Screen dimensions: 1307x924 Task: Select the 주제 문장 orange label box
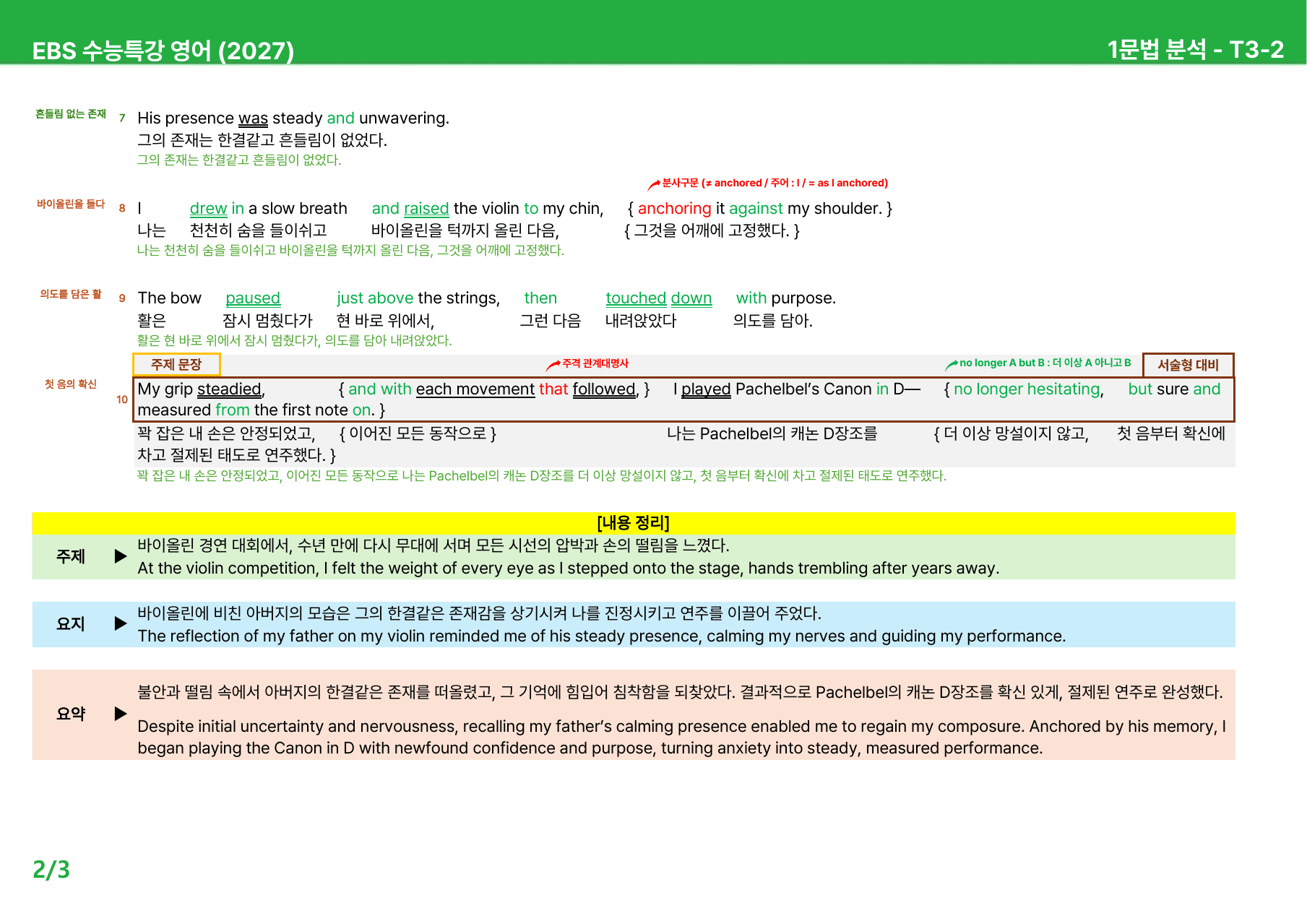[x=176, y=364]
